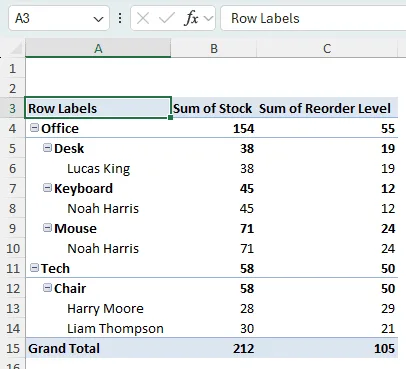Open the Insert Function fx button
The image size is (406, 369).
(x=191, y=18)
